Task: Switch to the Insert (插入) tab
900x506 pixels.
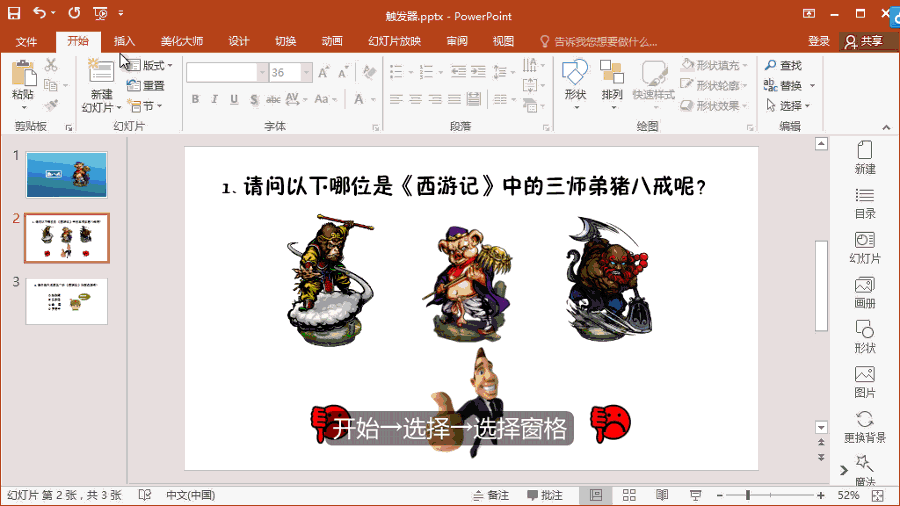Action: [x=124, y=41]
